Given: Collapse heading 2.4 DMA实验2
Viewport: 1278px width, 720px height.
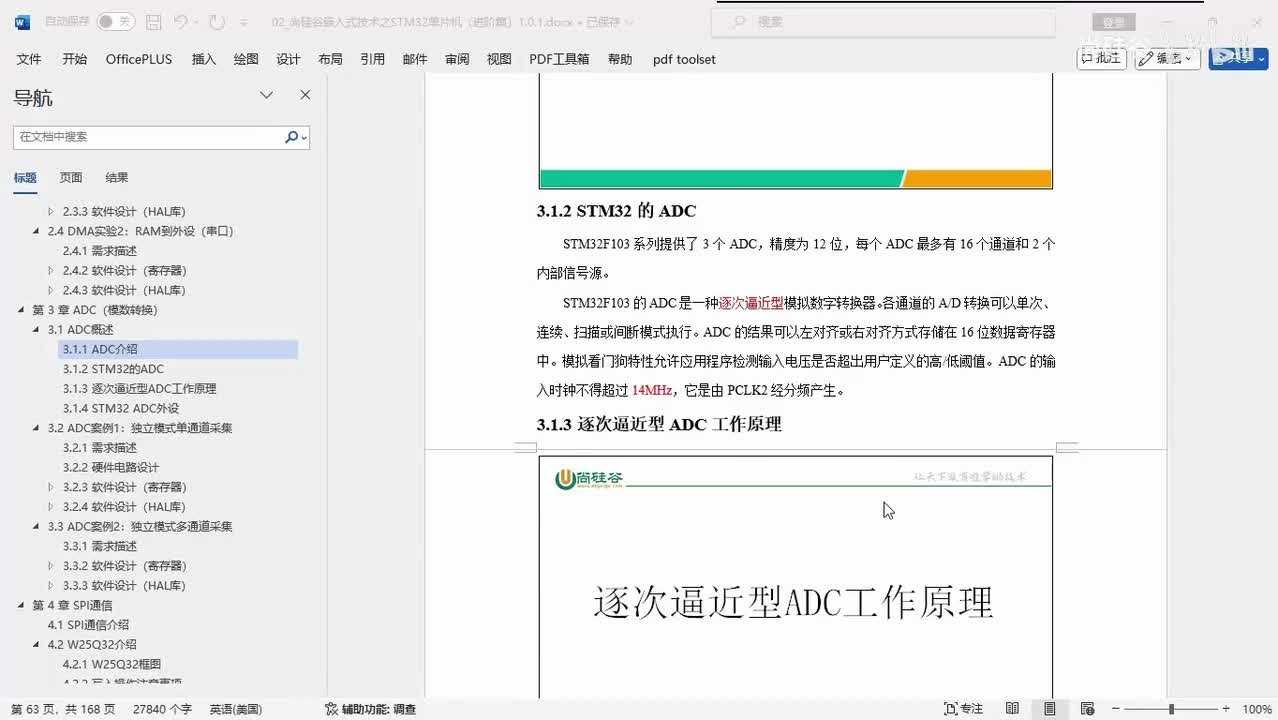Looking at the screenshot, I should tap(37, 231).
